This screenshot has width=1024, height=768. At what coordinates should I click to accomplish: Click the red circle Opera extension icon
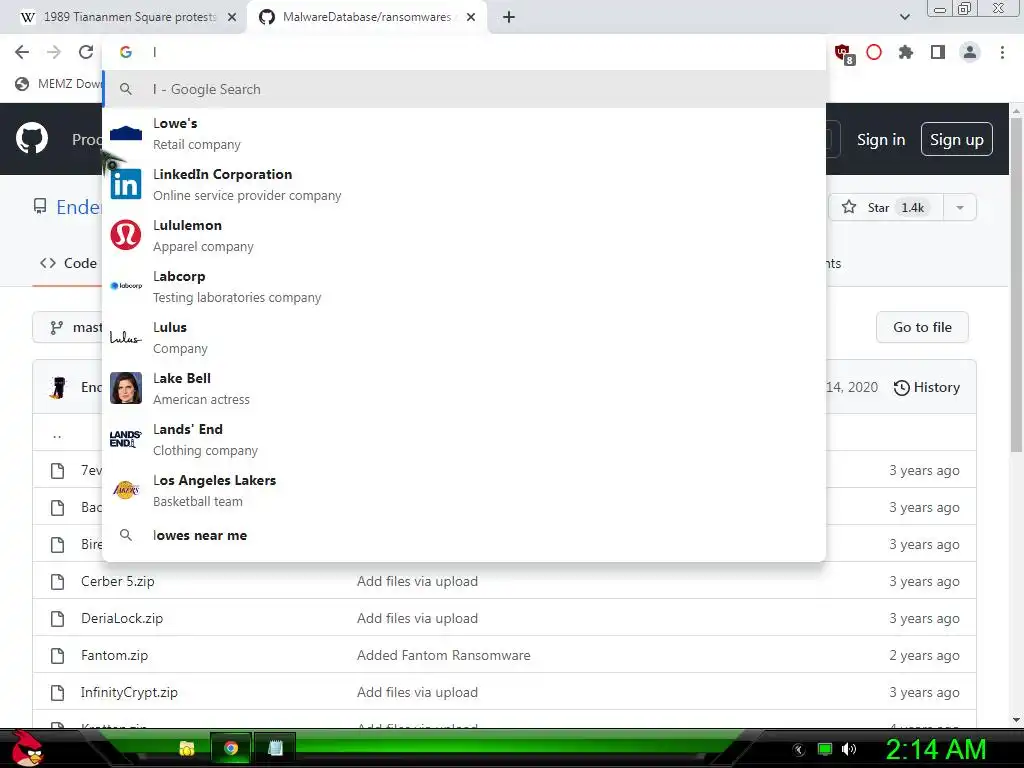[x=874, y=52]
